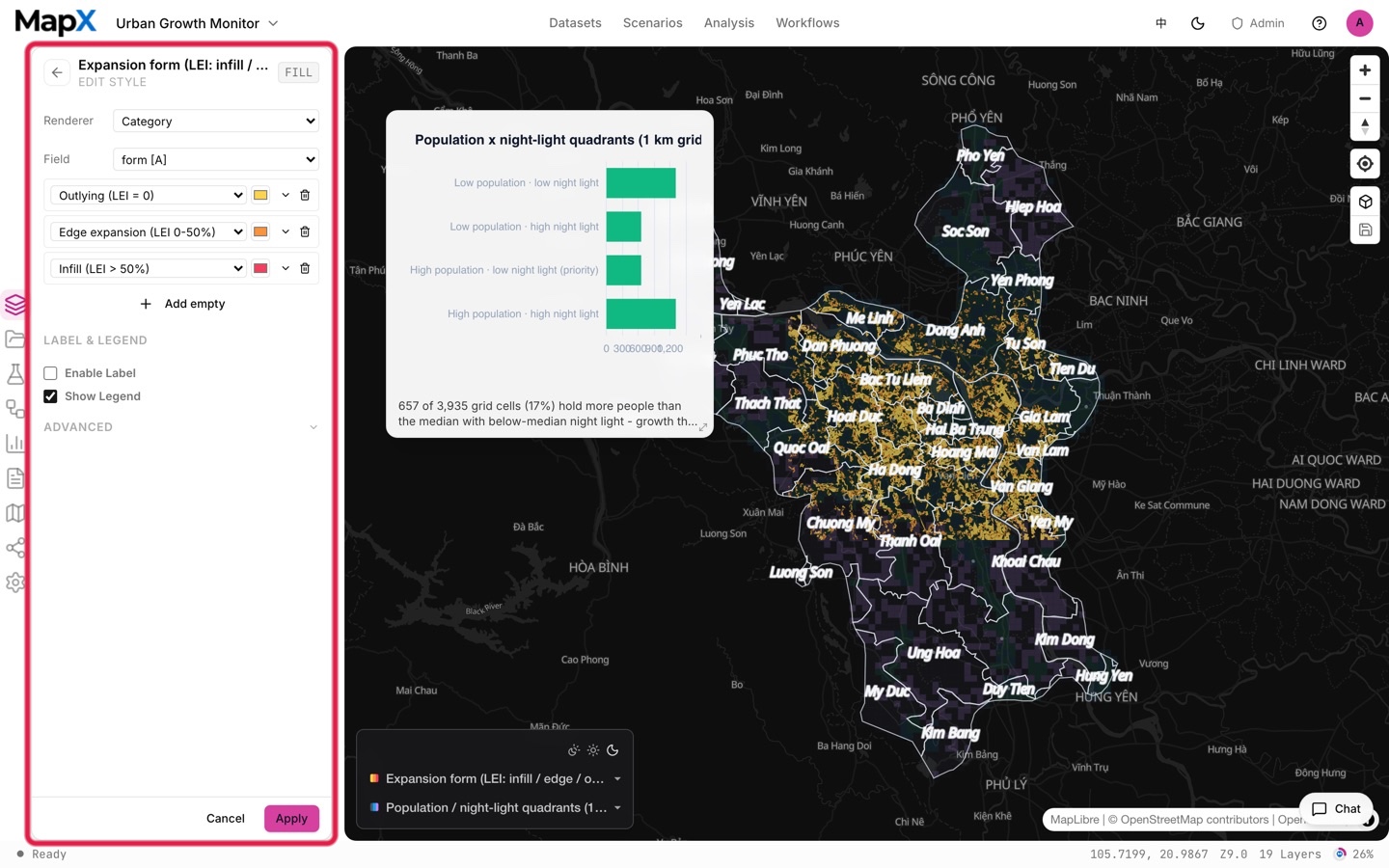Zoom in on the map

[x=1365, y=70]
